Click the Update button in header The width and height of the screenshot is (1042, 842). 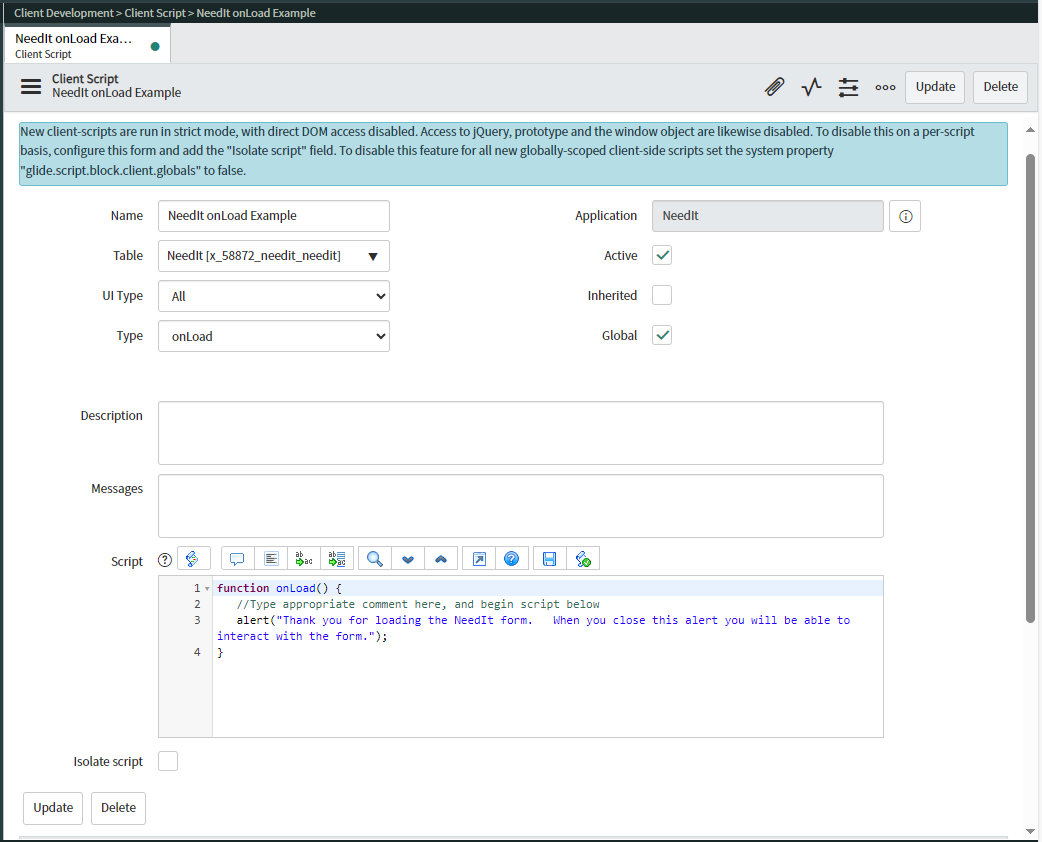click(x=935, y=87)
